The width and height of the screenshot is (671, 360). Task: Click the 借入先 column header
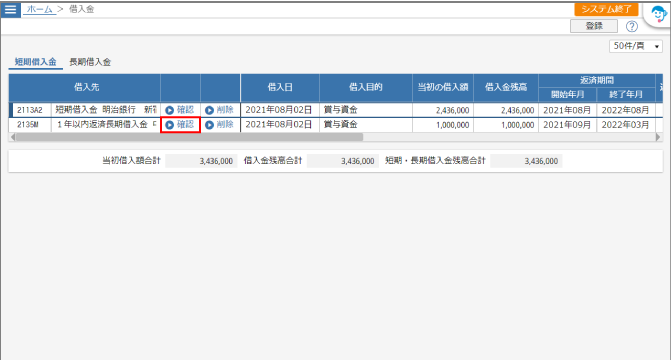[x=85, y=87]
